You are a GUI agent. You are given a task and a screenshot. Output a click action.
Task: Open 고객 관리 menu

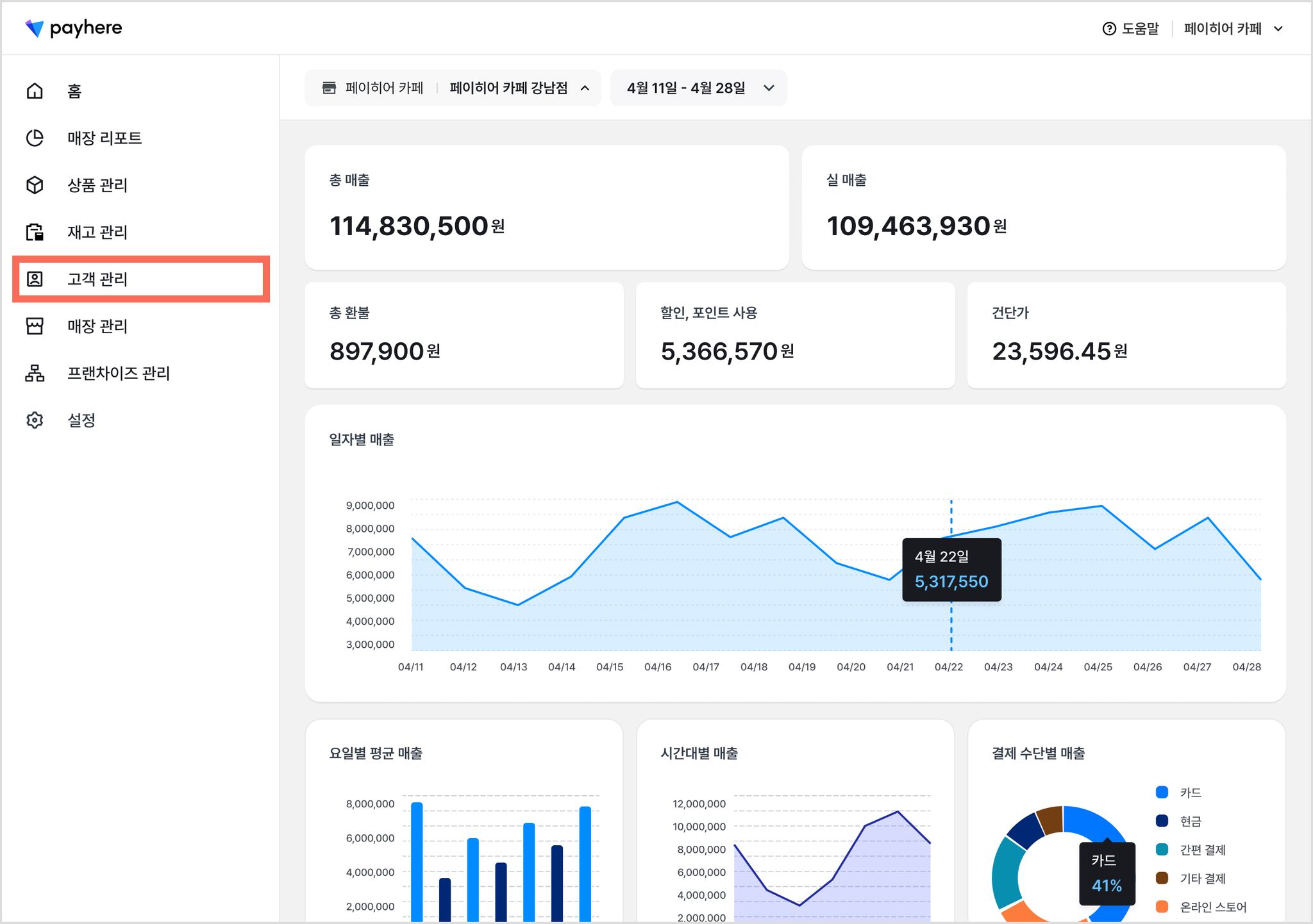tap(141, 279)
